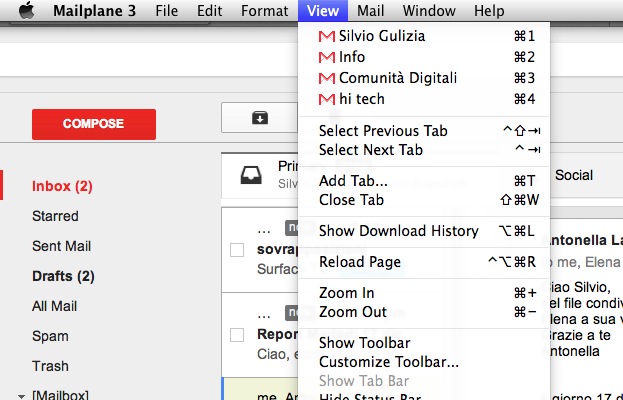Image resolution: width=623 pixels, height=400 pixels.
Task: Choose Zoom Out
Action: [x=424, y=312]
